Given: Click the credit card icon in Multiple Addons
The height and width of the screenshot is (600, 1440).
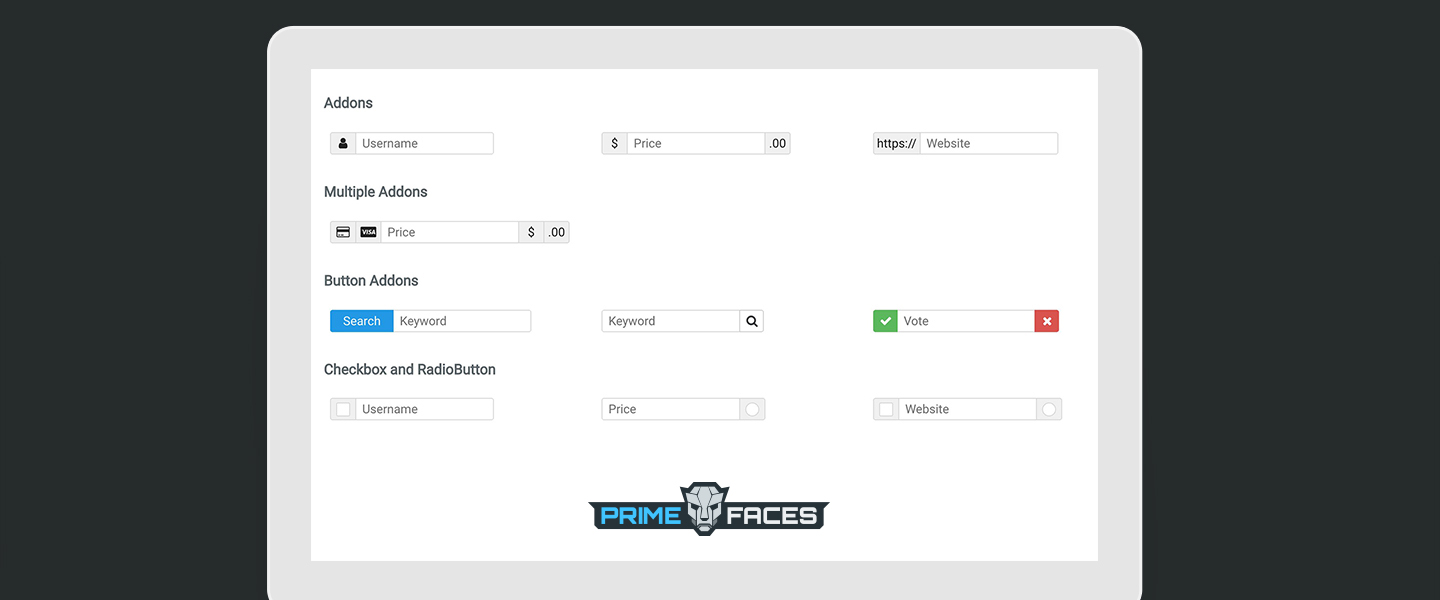Looking at the screenshot, I should coord(343,232).
